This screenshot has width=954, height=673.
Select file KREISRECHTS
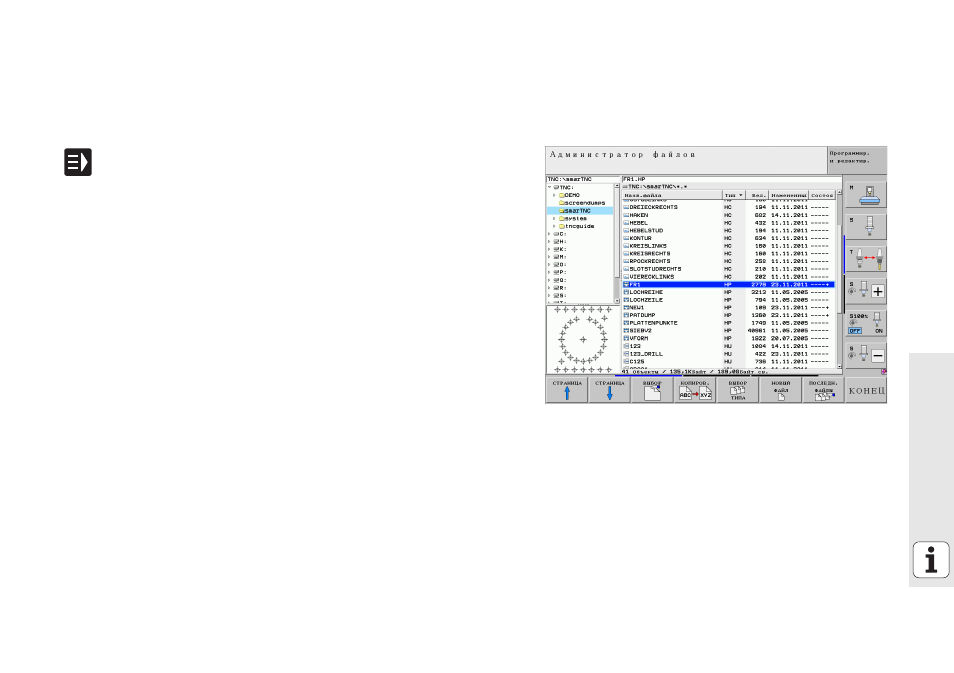point(728,254)
